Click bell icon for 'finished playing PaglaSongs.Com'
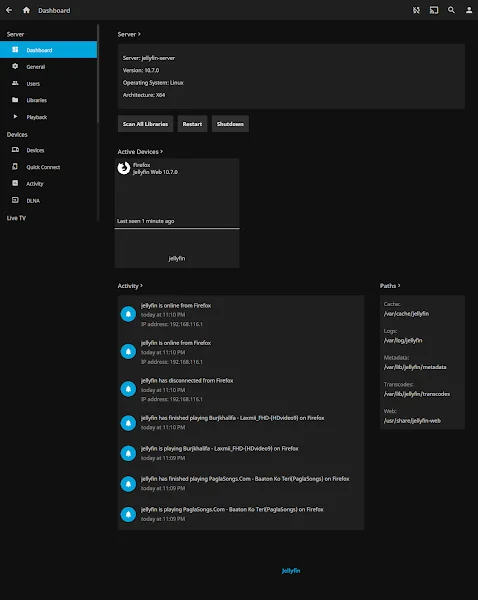This screenshot has height=600, width=478. tap(128, 484)
